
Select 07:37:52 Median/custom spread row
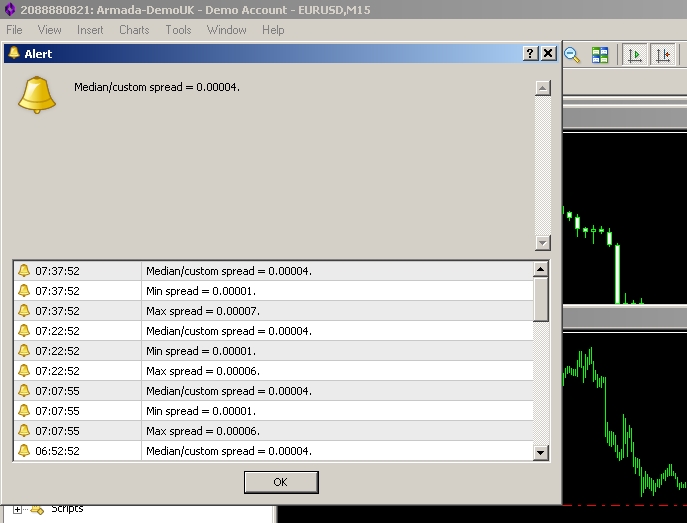pos(273,271)
